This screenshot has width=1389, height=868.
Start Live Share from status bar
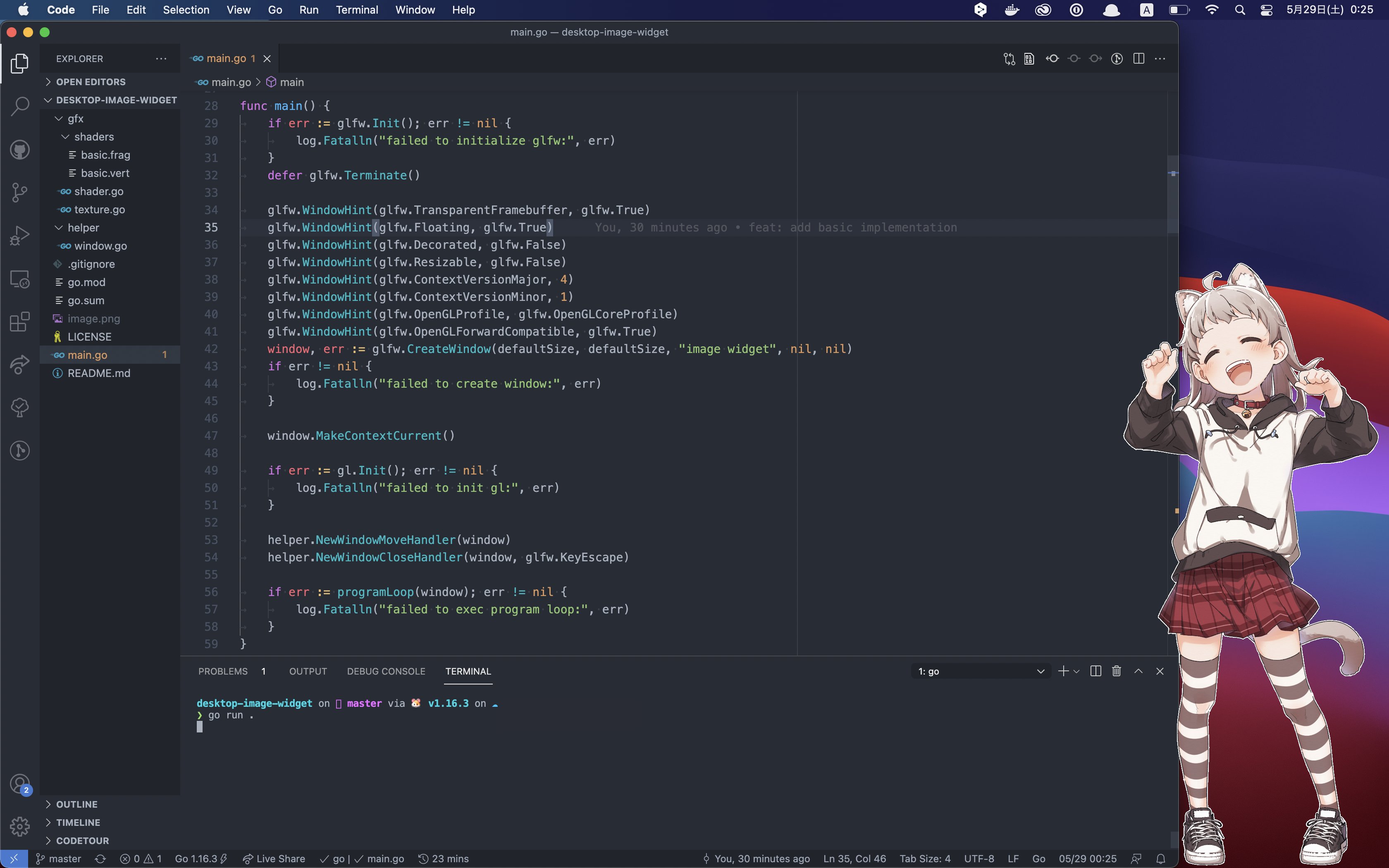tap(274, 859)
